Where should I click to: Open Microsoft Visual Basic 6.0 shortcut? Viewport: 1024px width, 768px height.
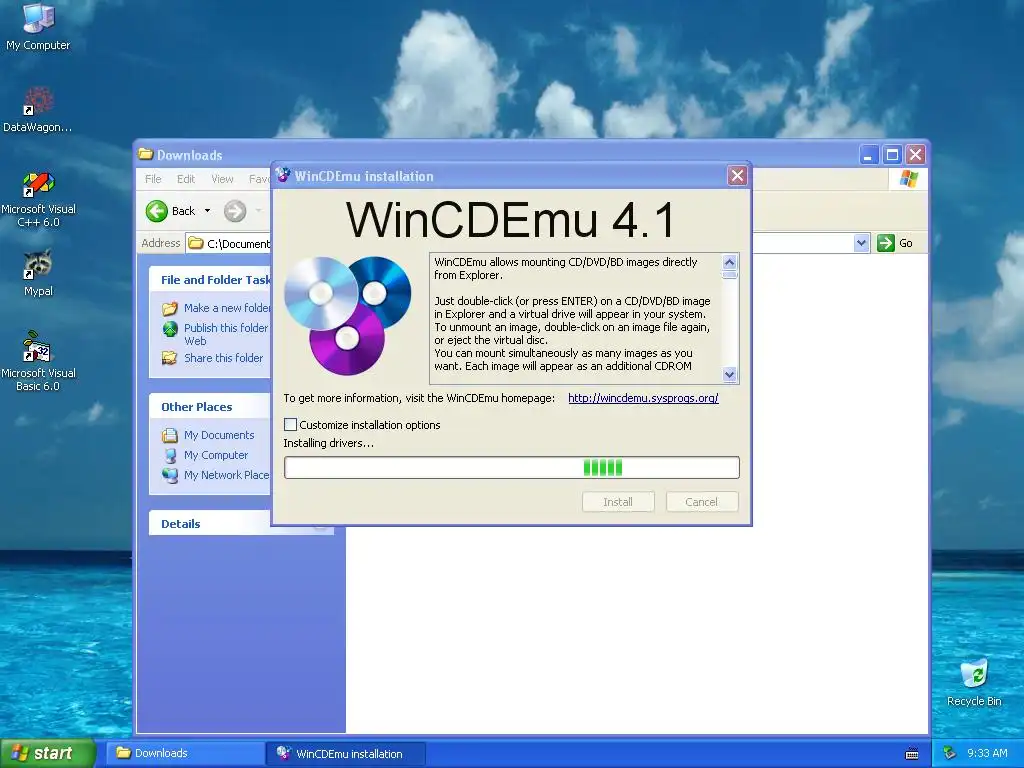pos(38,362)
